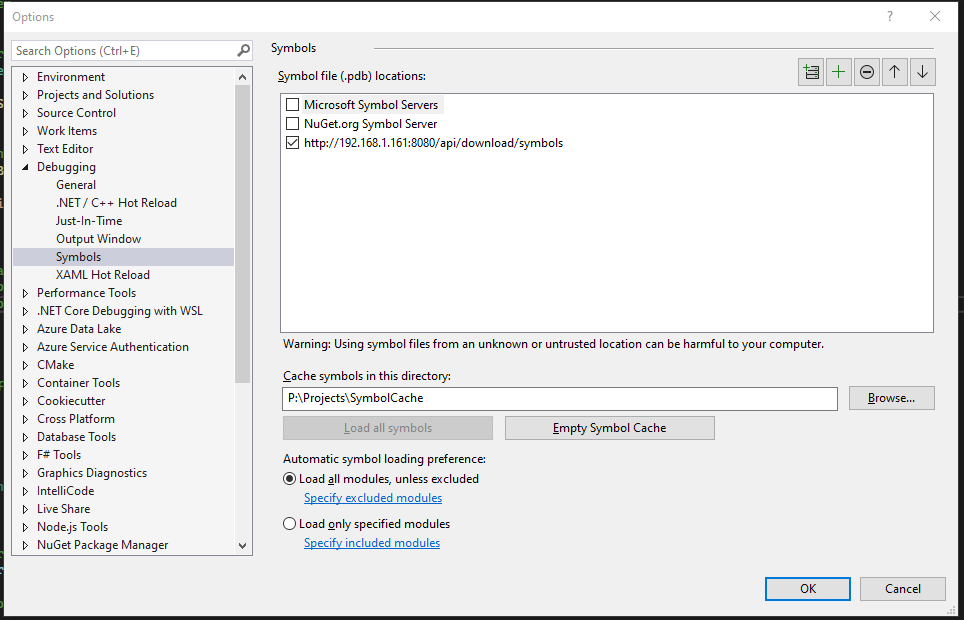This screenshot has height=620, width=964.
Task: Open the Just-In-Time debugging page
Action: (89, 221)
